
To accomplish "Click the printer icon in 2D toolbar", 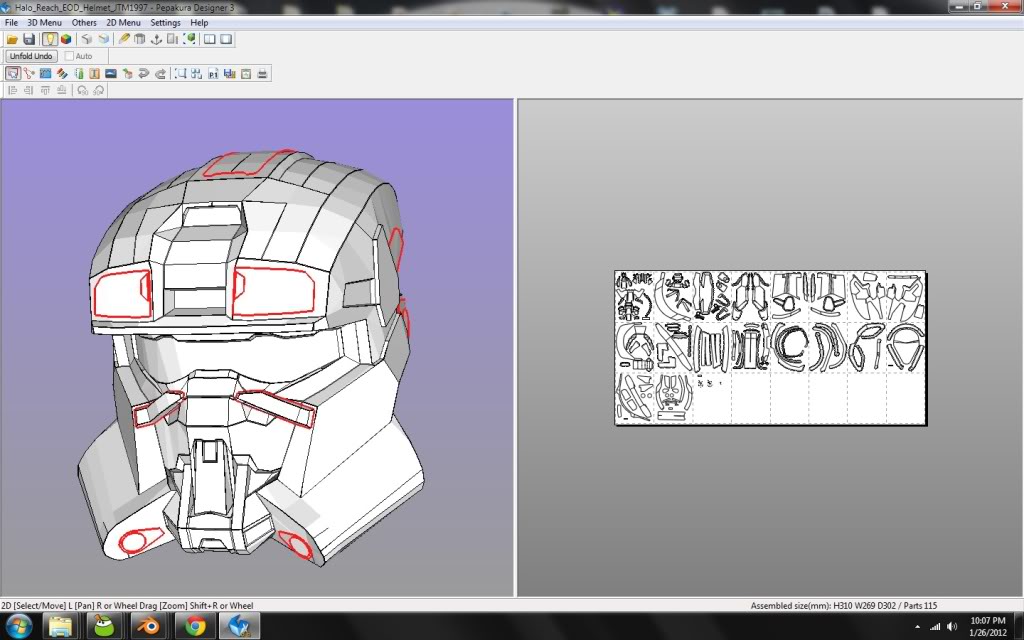I will (x=262, y=73).
